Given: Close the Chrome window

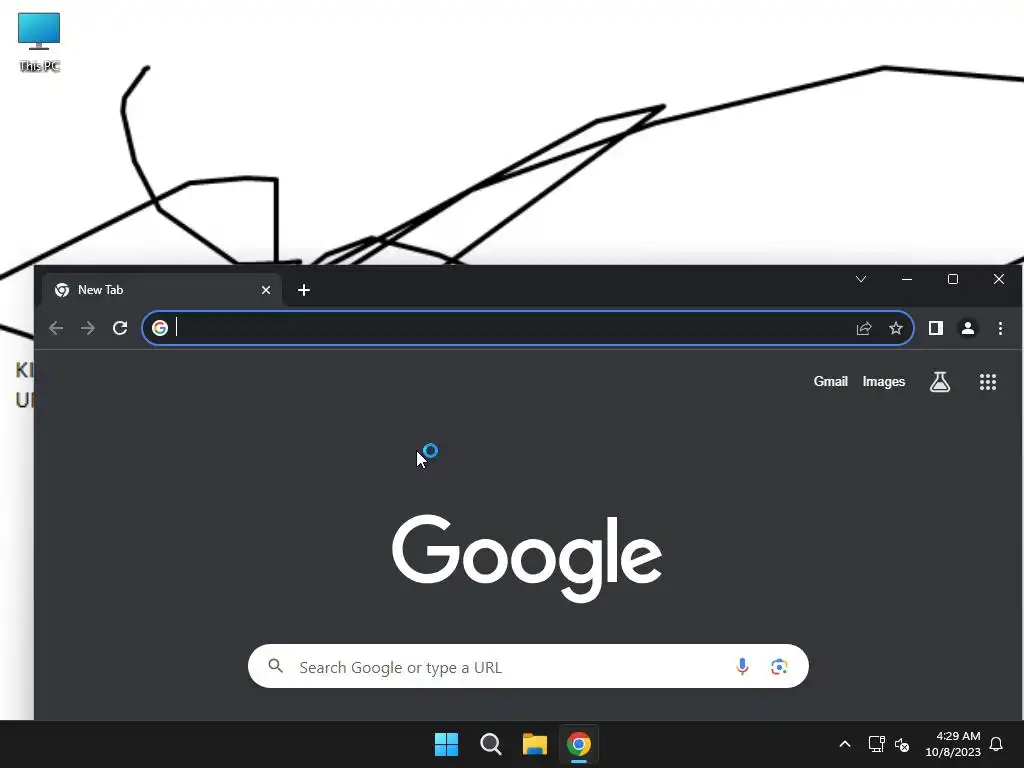Looking at the screenshot, I should pos(999,280).
